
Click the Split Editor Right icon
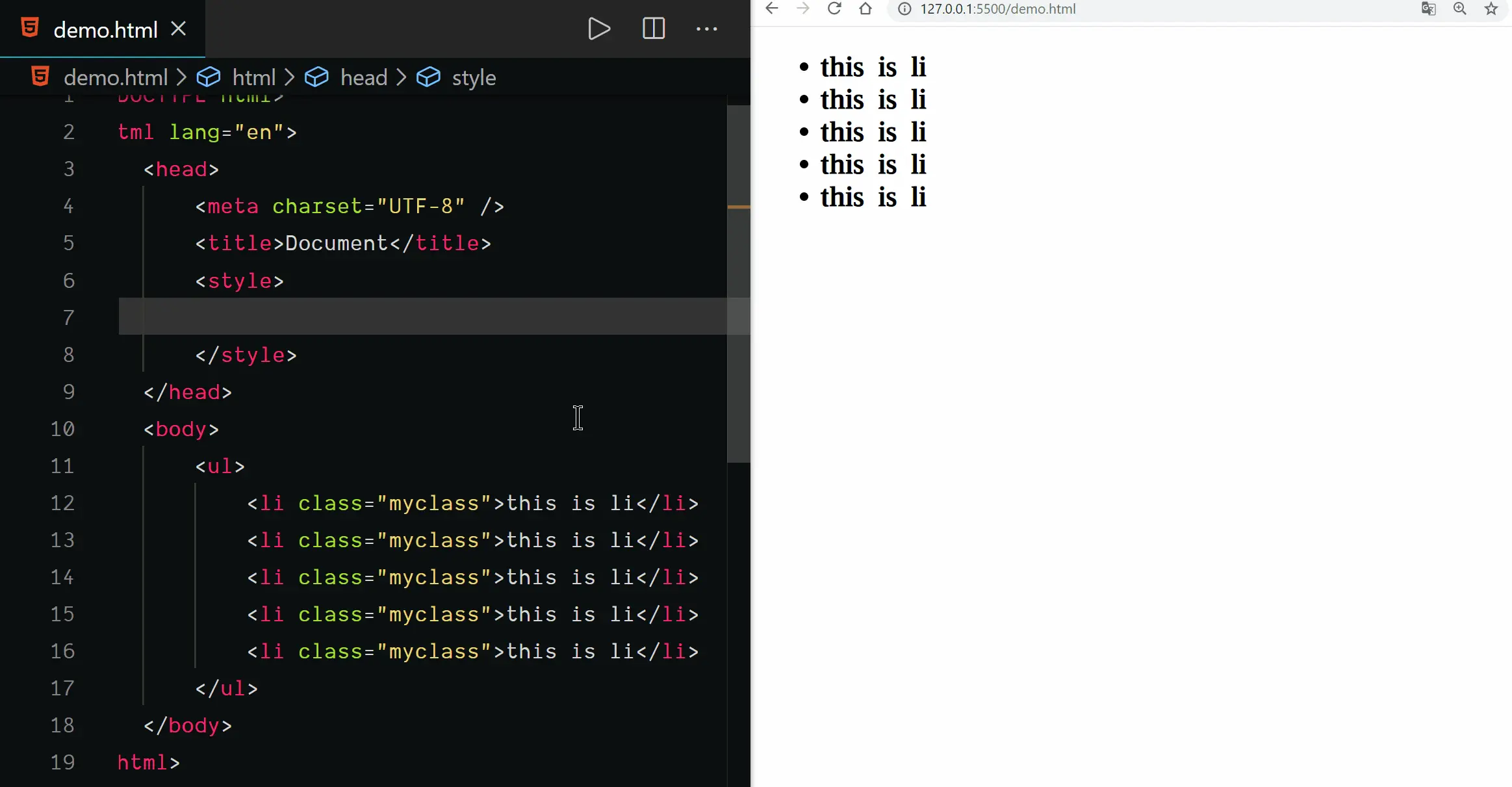(x=653, y=29)
